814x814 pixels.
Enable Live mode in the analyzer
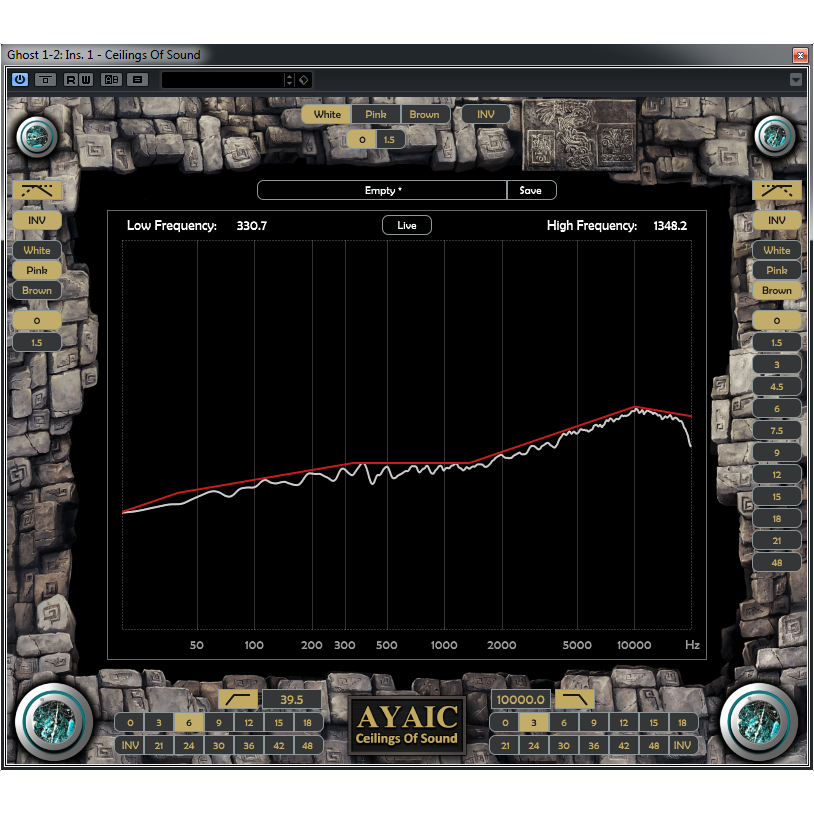tap(406, 225)
